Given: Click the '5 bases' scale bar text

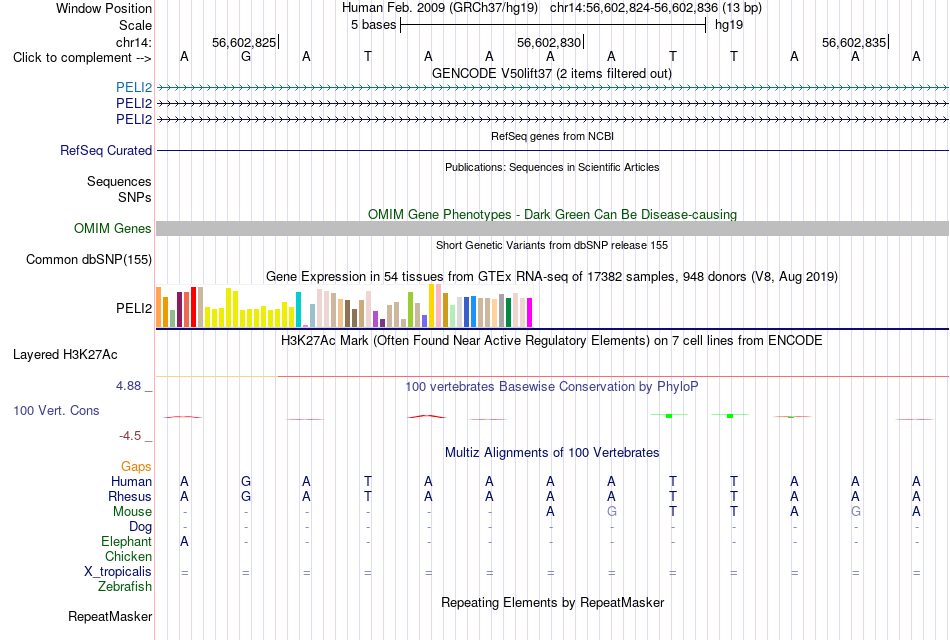Looking at the screenshot, I should pyautogui.click(x=373, y=25).
